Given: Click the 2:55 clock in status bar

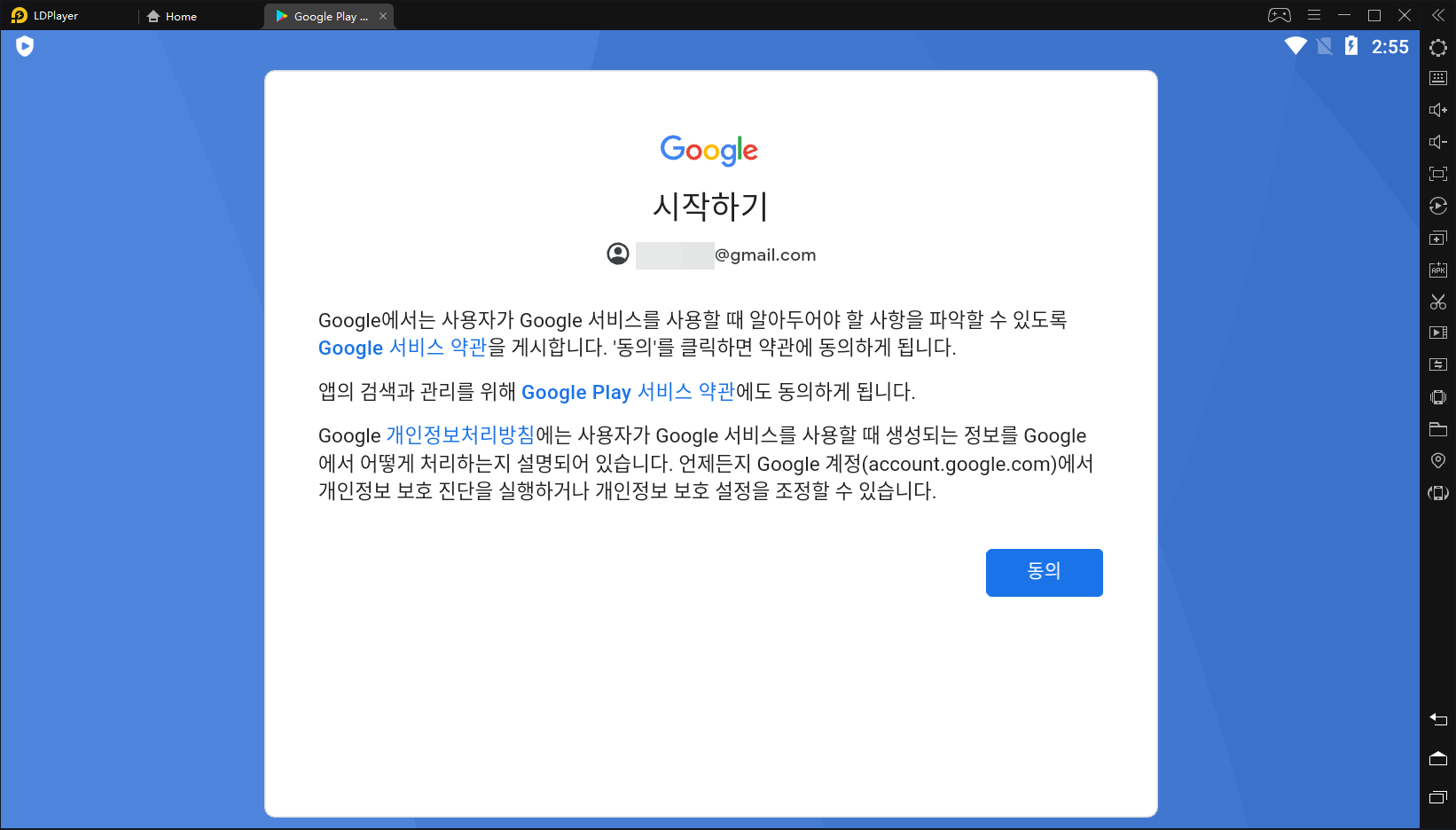Looking at the screenshot, I should [1389, 47].
